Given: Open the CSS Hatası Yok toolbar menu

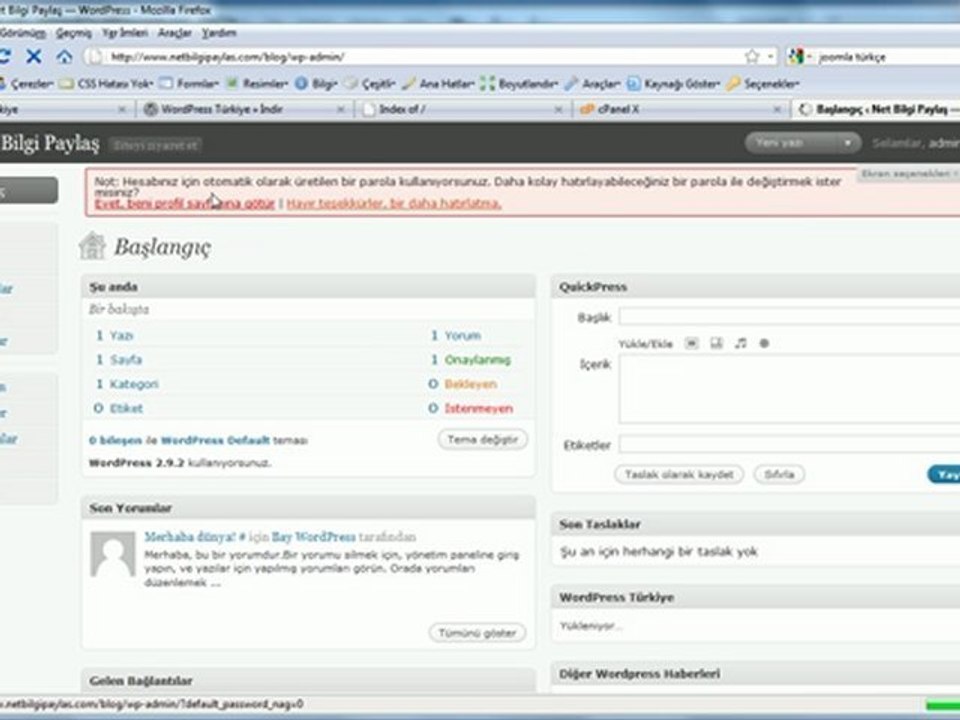Looking at the screenshot, I should (107, 83).
